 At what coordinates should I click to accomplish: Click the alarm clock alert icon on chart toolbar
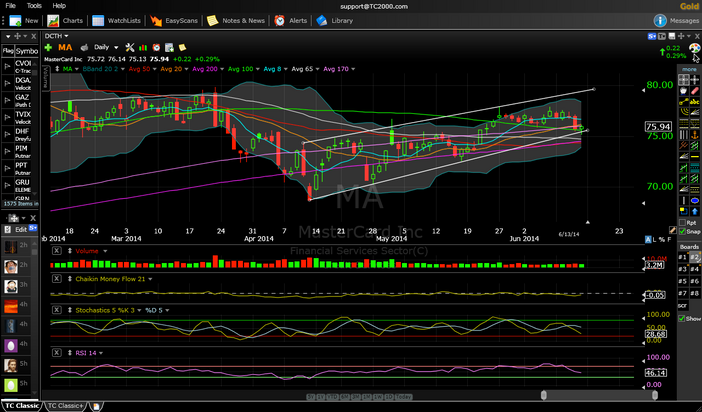click(x=156, y=47)
